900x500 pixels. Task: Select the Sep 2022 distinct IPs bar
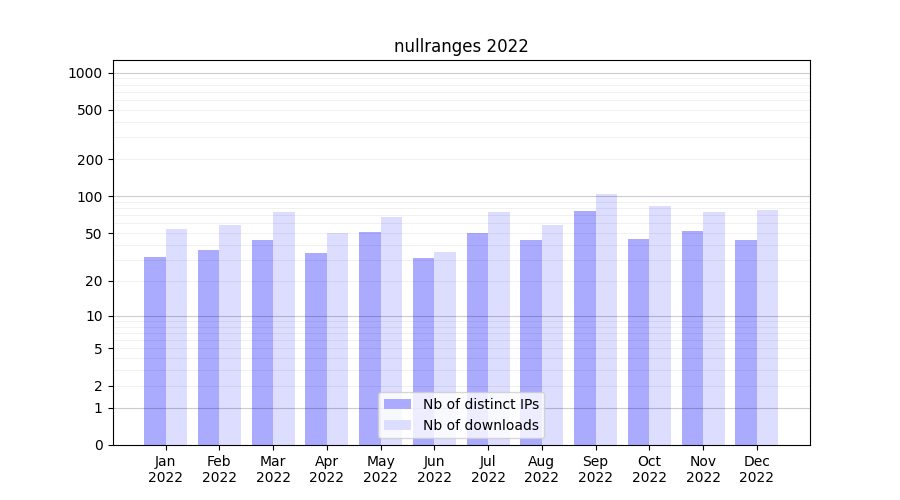(585, 328)
